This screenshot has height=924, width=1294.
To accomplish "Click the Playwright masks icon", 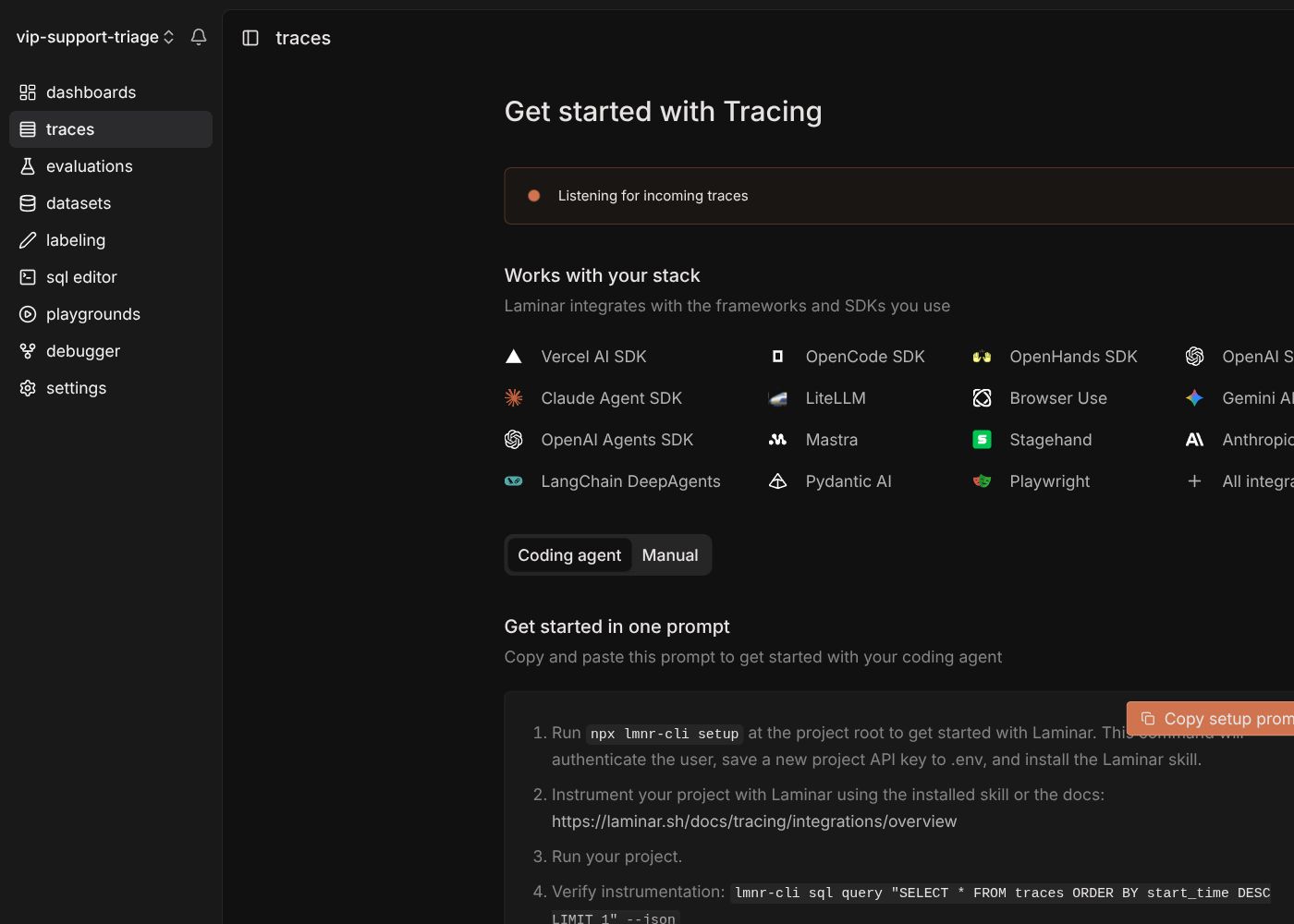I will (983, 481).
